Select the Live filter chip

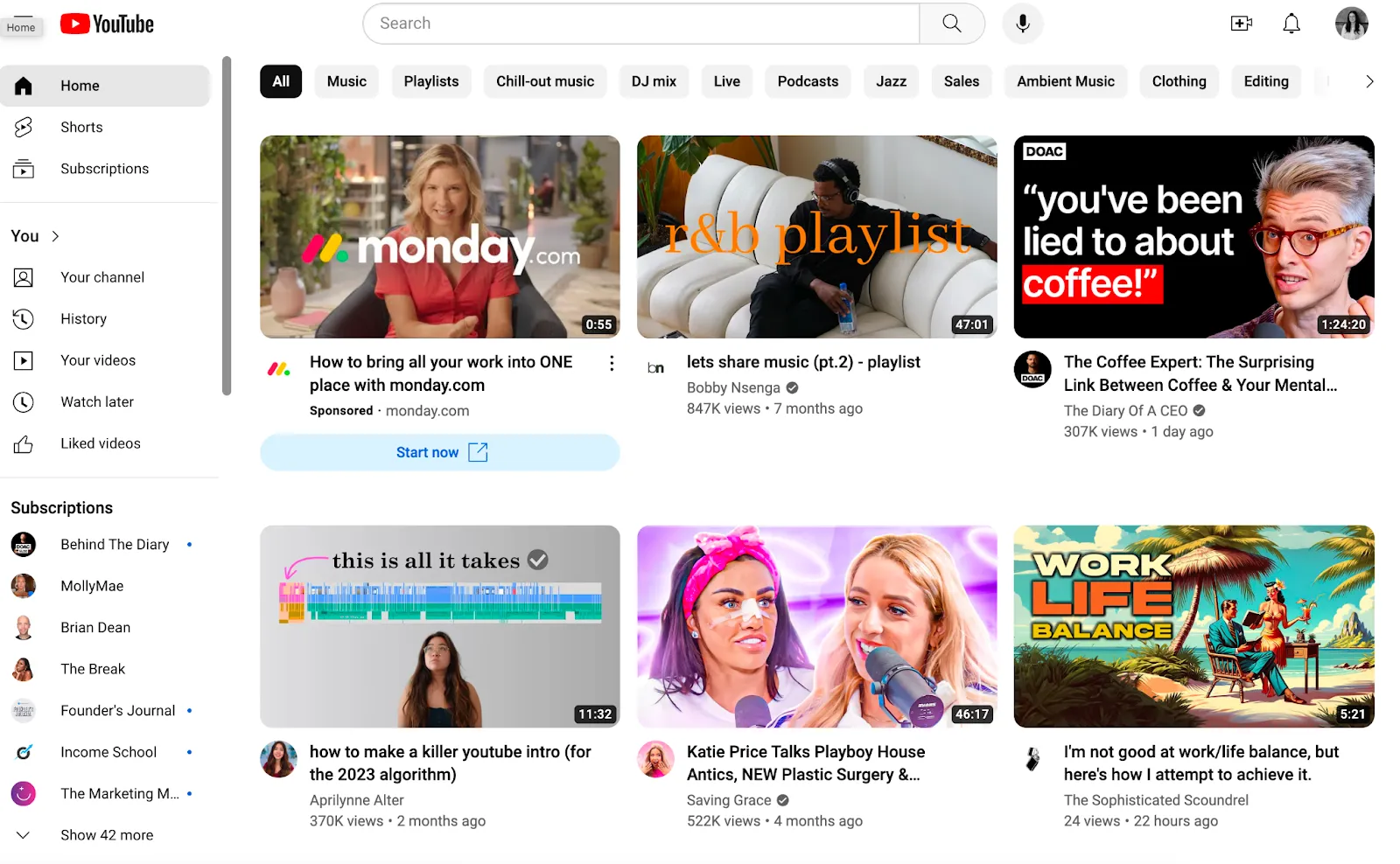point(727,81)
